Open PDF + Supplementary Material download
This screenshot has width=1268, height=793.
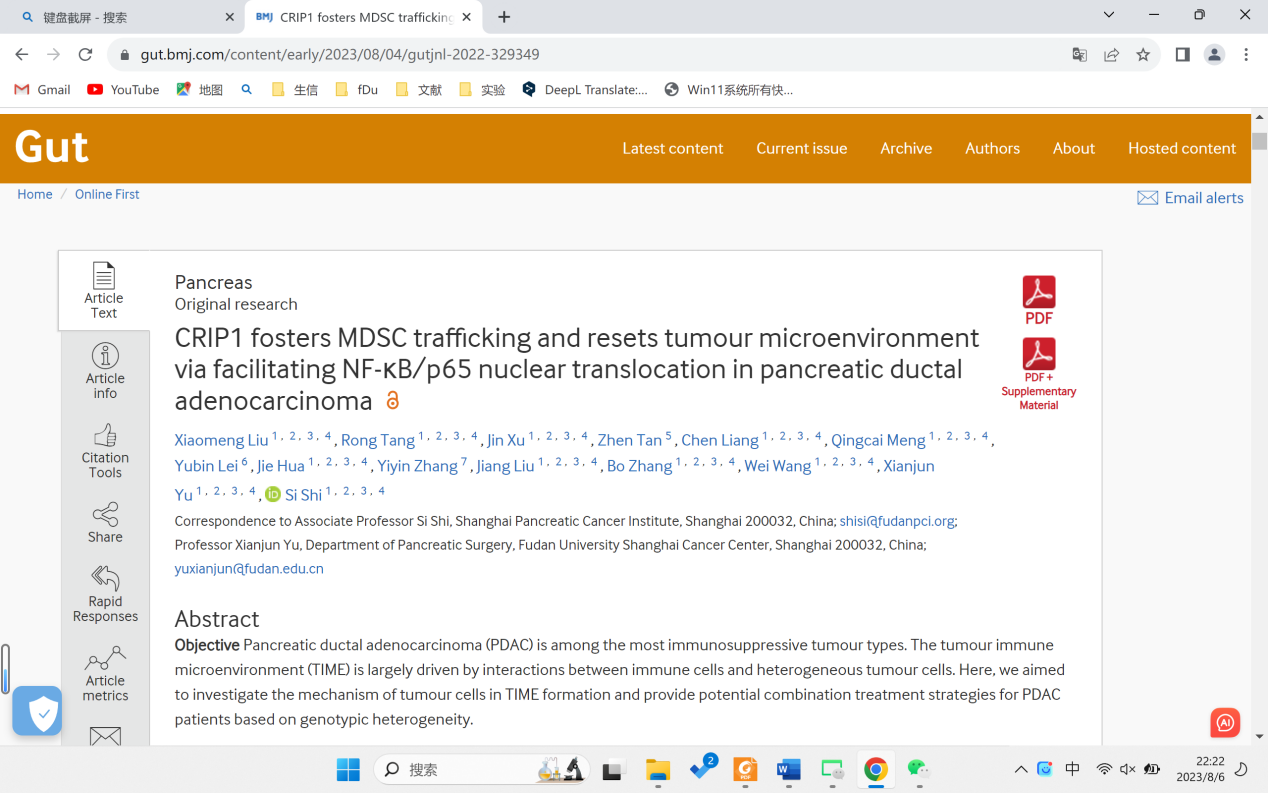point(1038,355)
